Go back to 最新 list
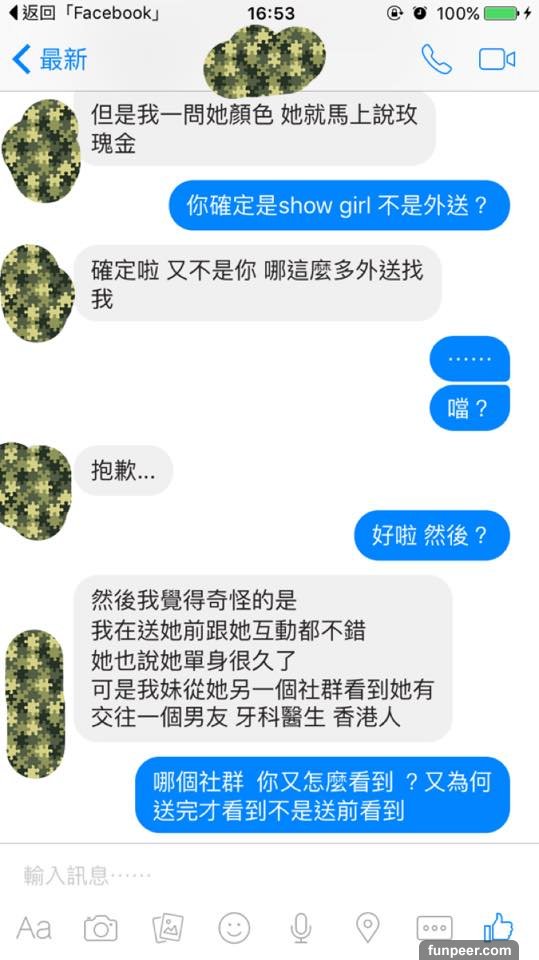 click(x=49, y=59)
